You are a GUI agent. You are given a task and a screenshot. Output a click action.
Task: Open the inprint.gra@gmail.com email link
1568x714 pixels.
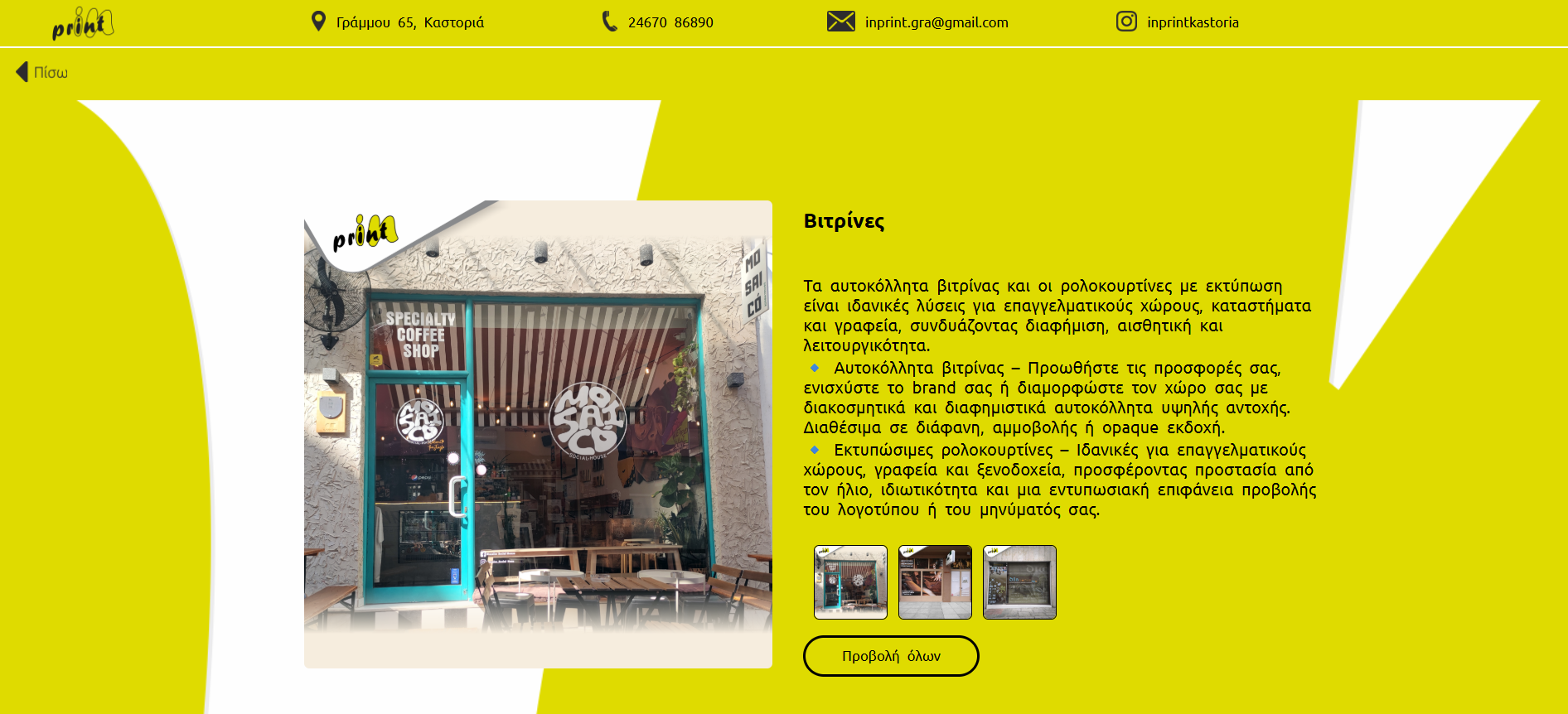click(x=936, y=22)
